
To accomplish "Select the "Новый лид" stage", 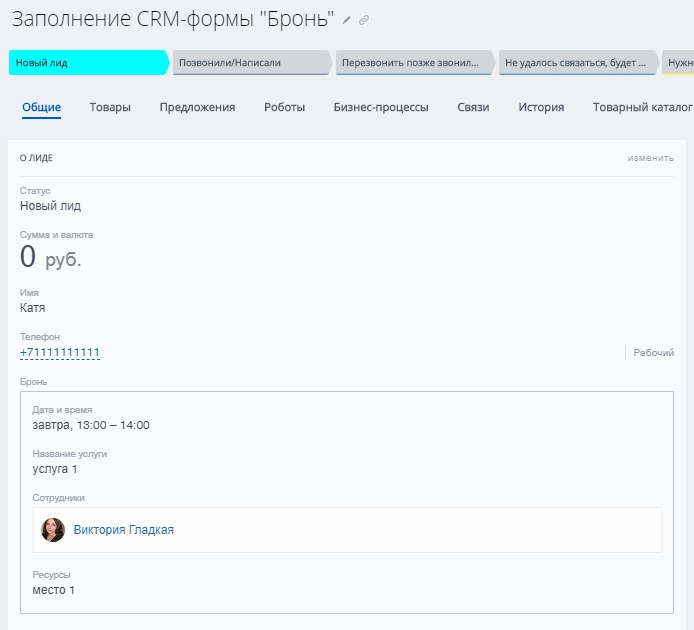I will (89, 63).
